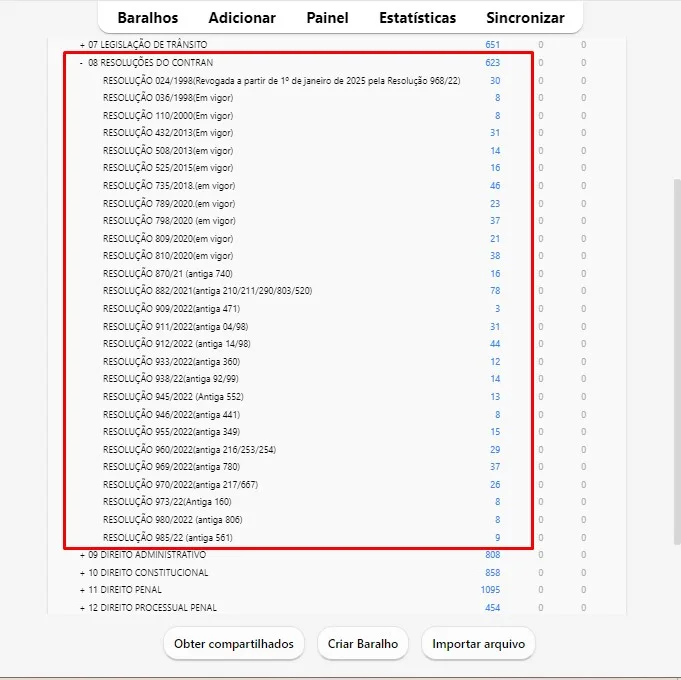
Task: Select RESOLUÇÃO 945/2022 (Antiga 552) subdeck
Action: 173,396
